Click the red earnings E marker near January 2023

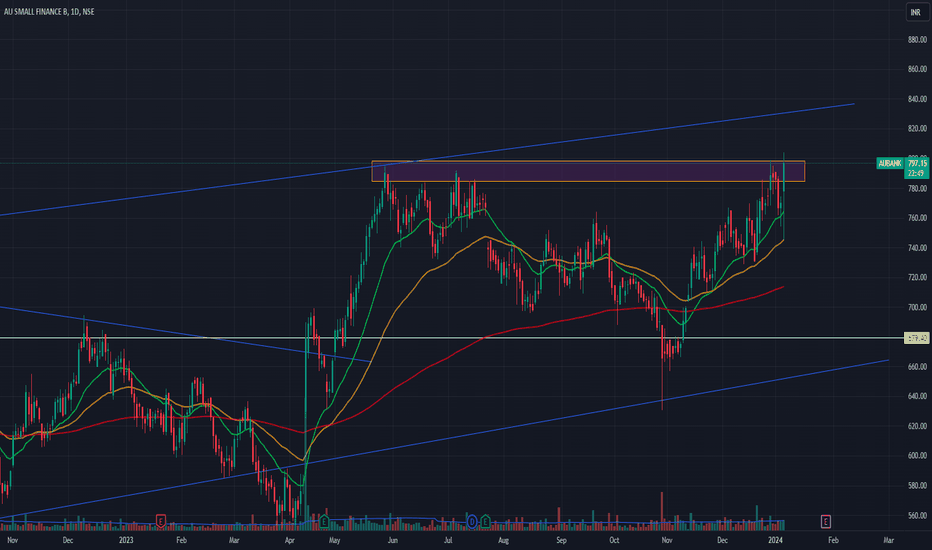(x=160, y=521)
